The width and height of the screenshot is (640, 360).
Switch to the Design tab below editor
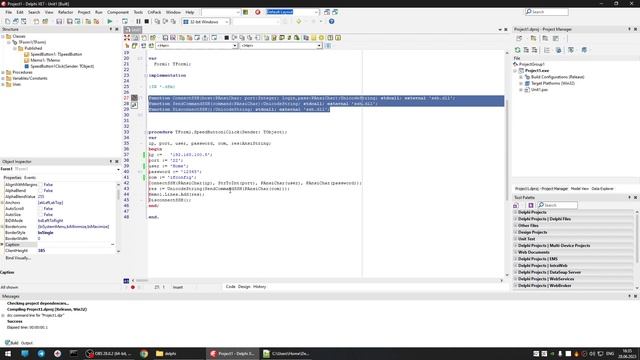click(x=244, y=287)
